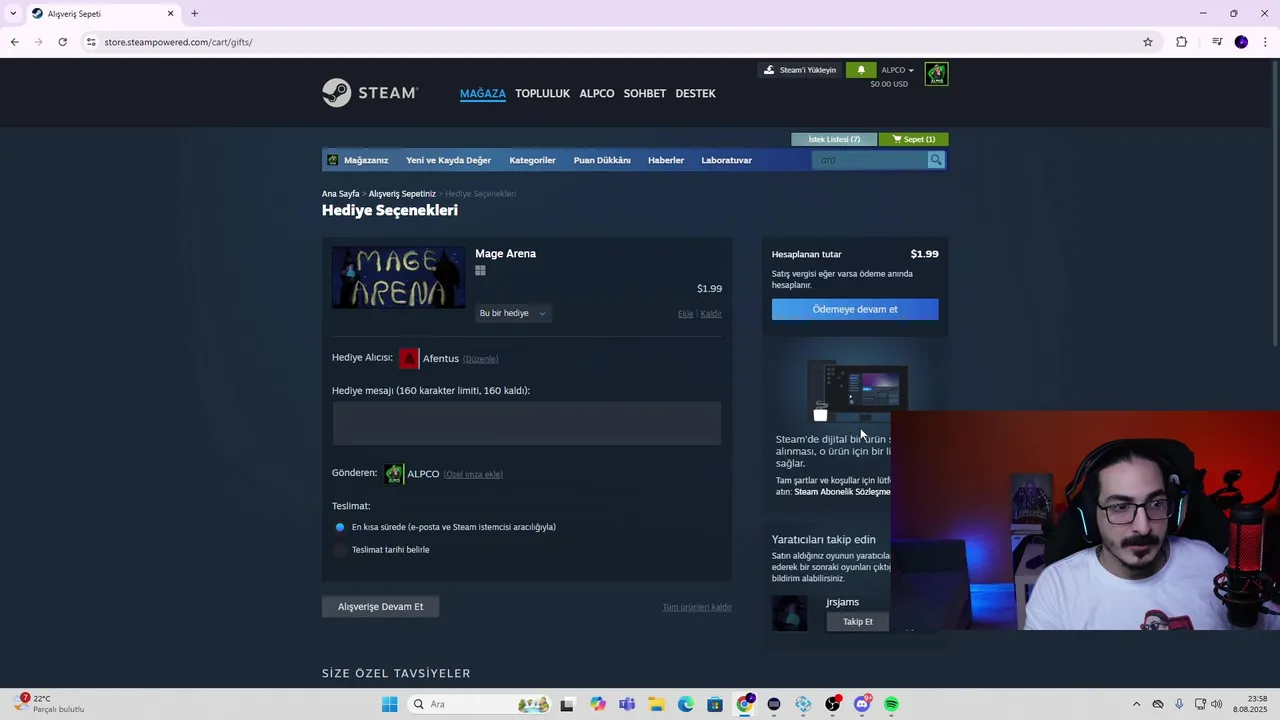This screenshot has height=720, width=1280.
Task: Open a new browser tab with plus
Action: pyautogui.click(x=195, y=14)
